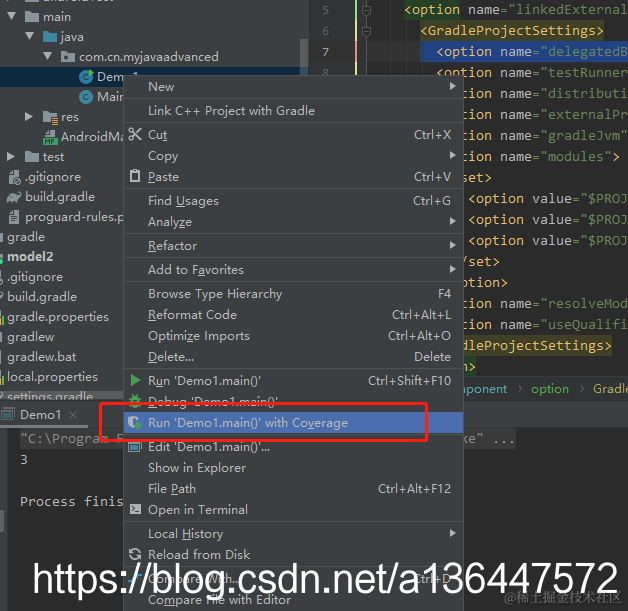Expand Add to Favorites submenu arrow
The height and width of the screenshot is (611, 628).
click(452, 269)
